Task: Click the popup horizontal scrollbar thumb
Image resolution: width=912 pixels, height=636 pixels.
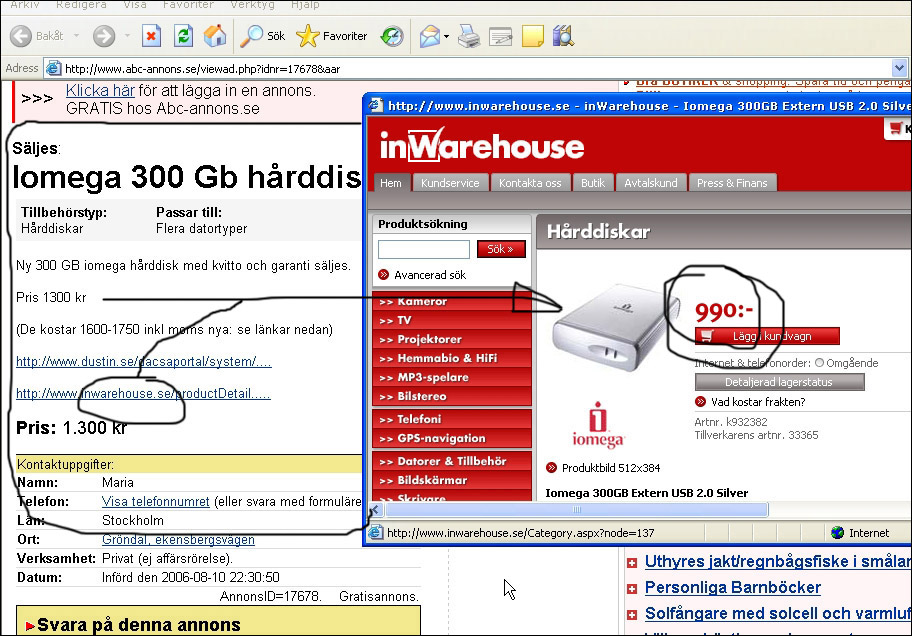Action: pyautogui.click(x=576, y=510)
